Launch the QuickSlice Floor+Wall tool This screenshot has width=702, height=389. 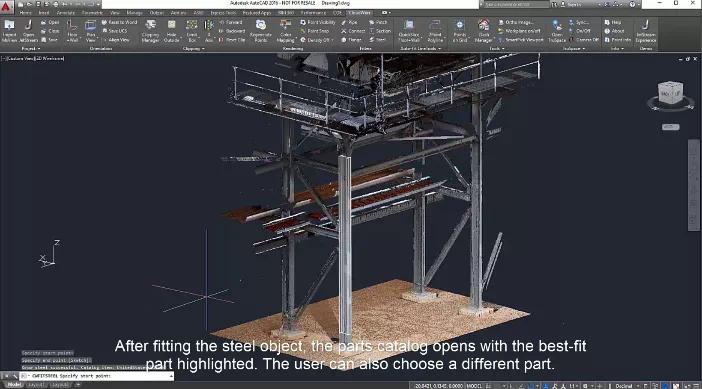[x=409, y=31]
